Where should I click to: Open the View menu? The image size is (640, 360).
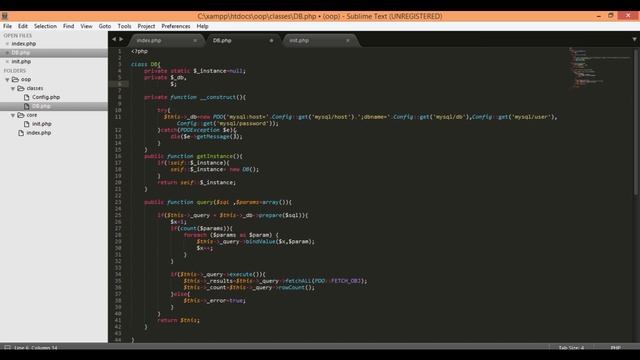[86, 26]
